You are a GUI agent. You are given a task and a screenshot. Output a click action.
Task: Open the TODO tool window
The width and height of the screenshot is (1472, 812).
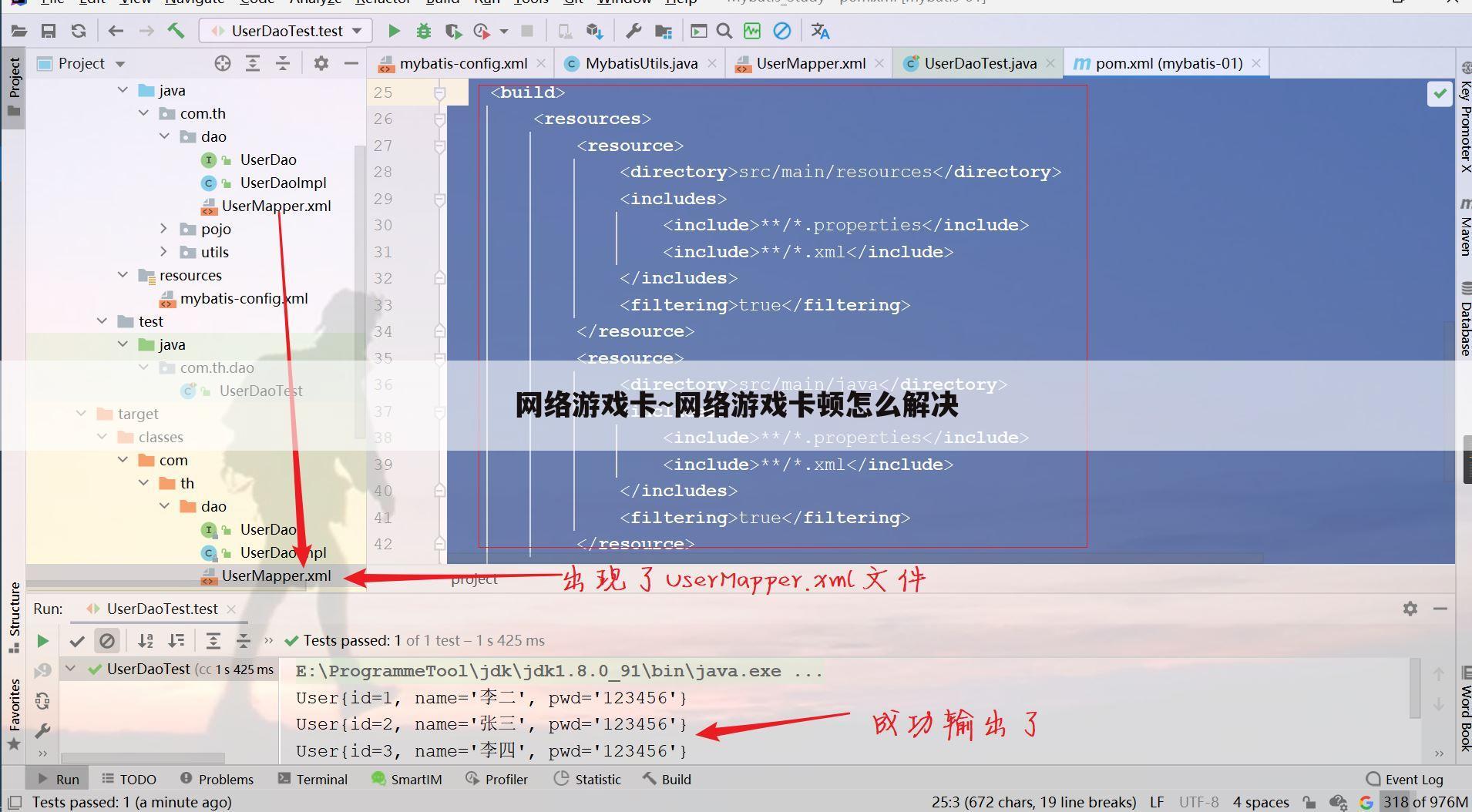[129, 779]
